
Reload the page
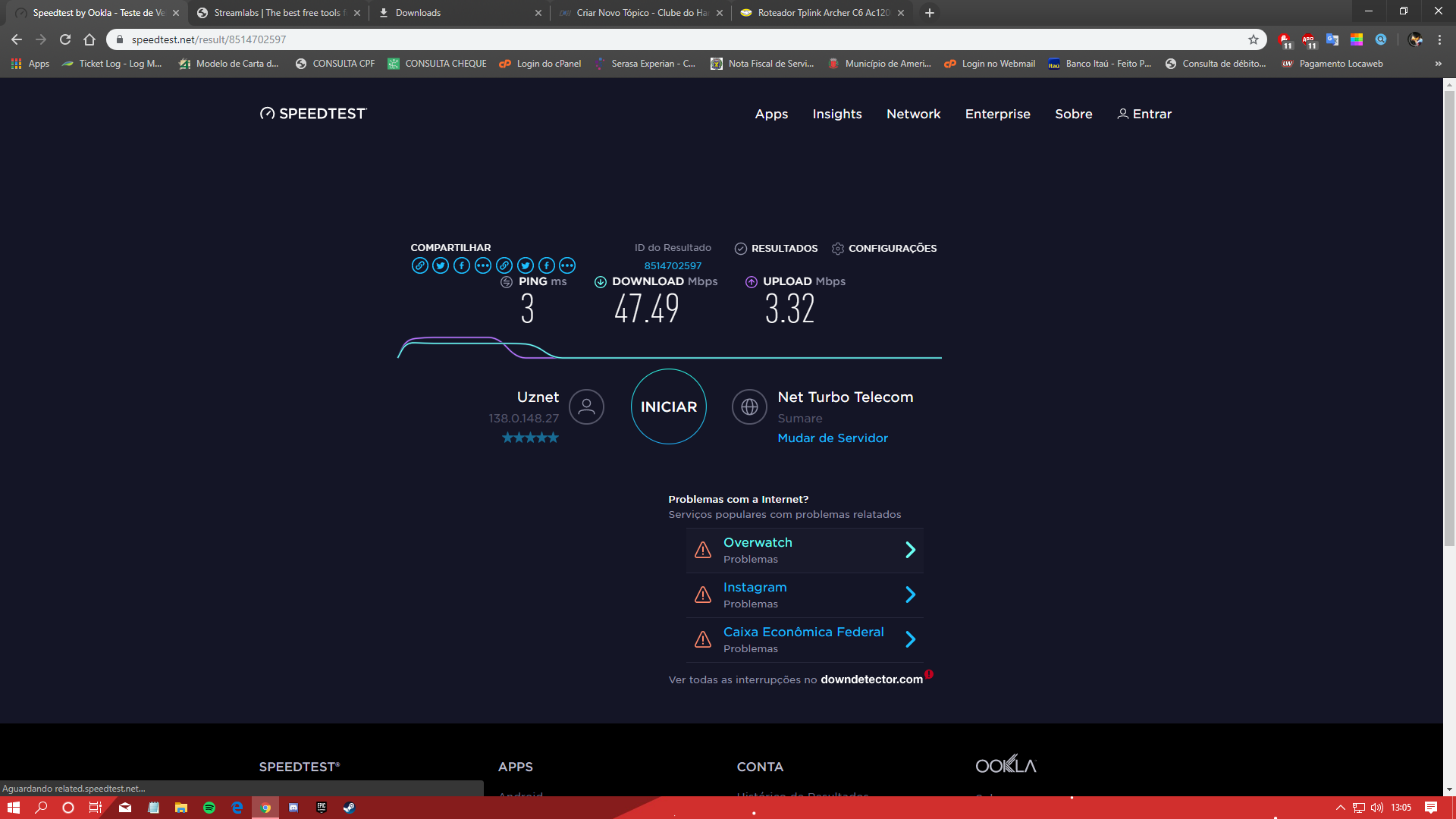click(65, 39)
